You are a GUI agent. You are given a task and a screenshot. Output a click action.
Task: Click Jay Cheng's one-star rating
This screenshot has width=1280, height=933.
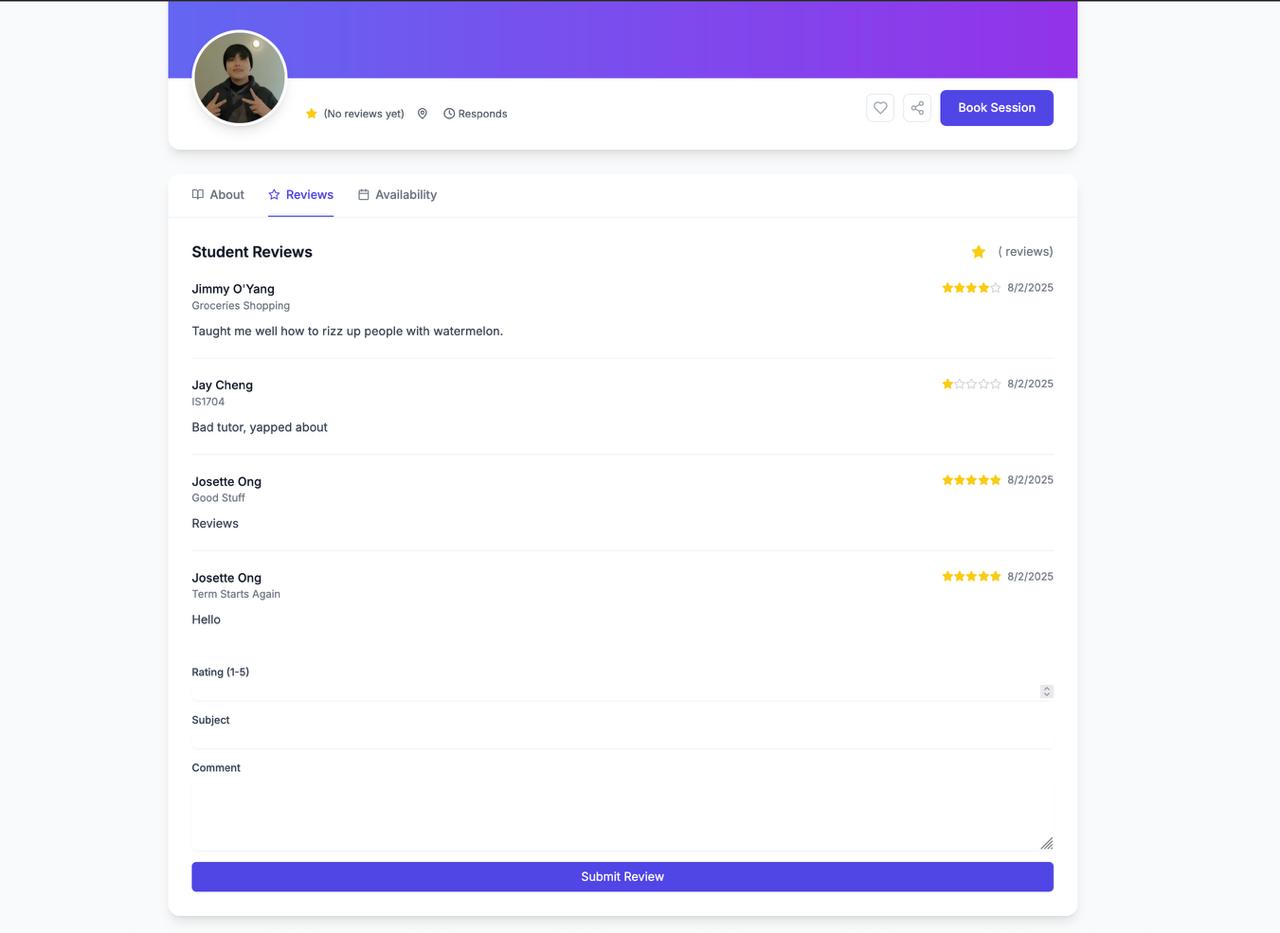pos(971,384)
